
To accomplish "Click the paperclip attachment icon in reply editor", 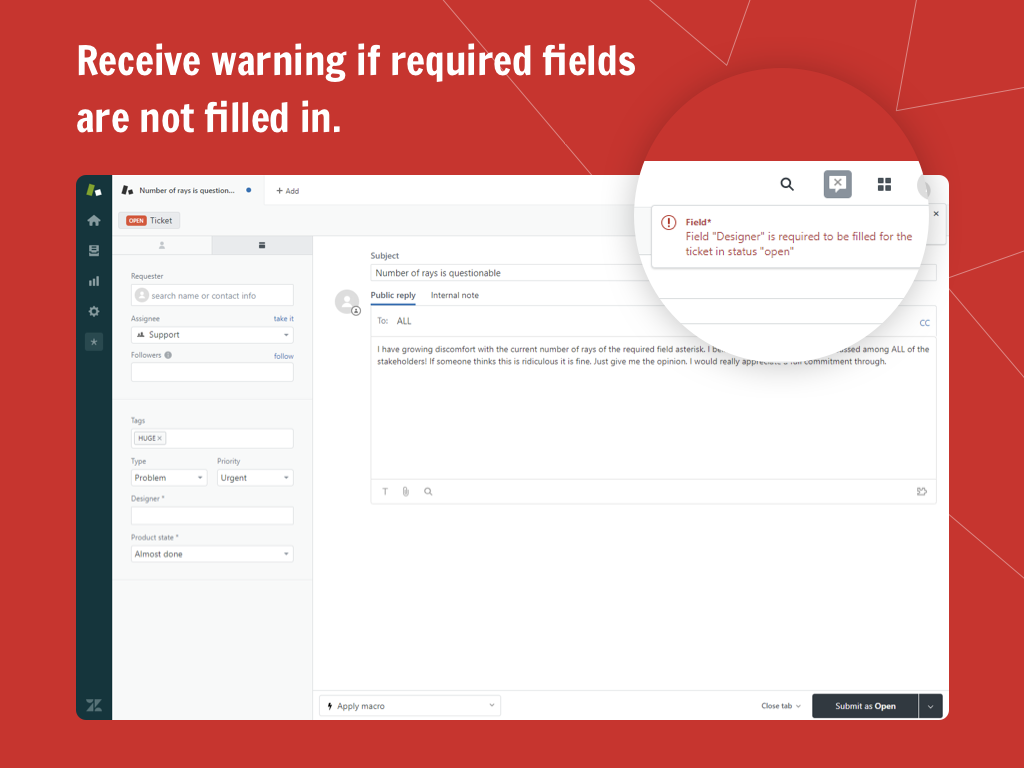I will pos(406,492).
